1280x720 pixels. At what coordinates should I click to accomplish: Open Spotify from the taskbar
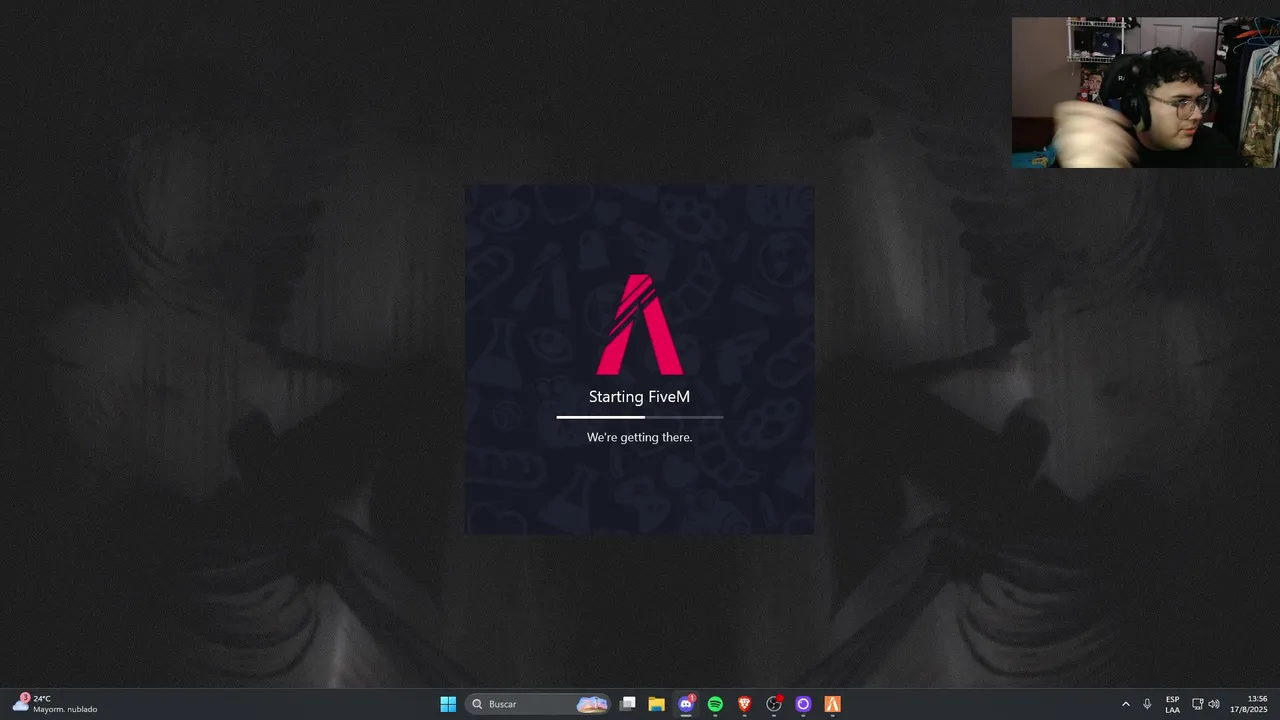[715, 704]
